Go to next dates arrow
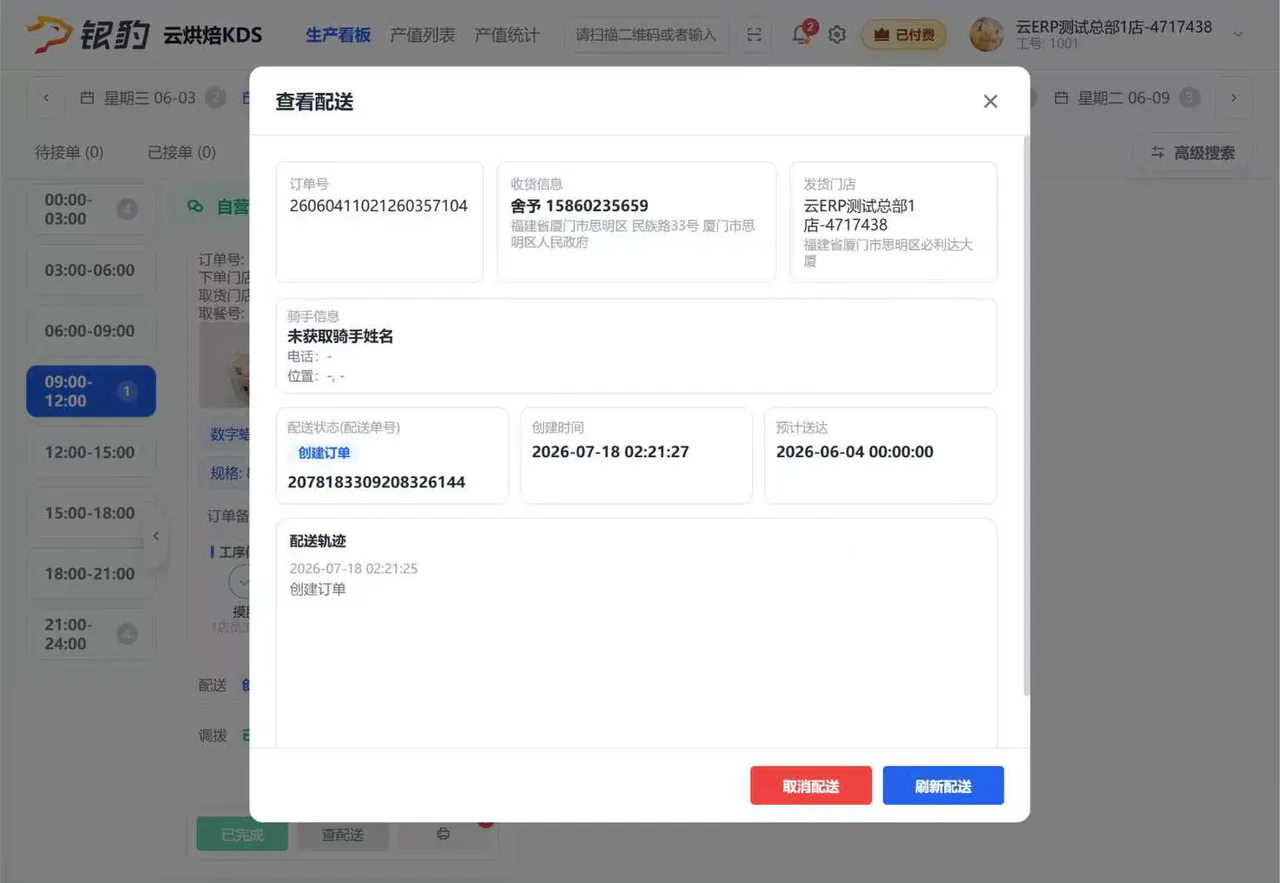The image size is (1280, 883). click(x=1234, y=98)
